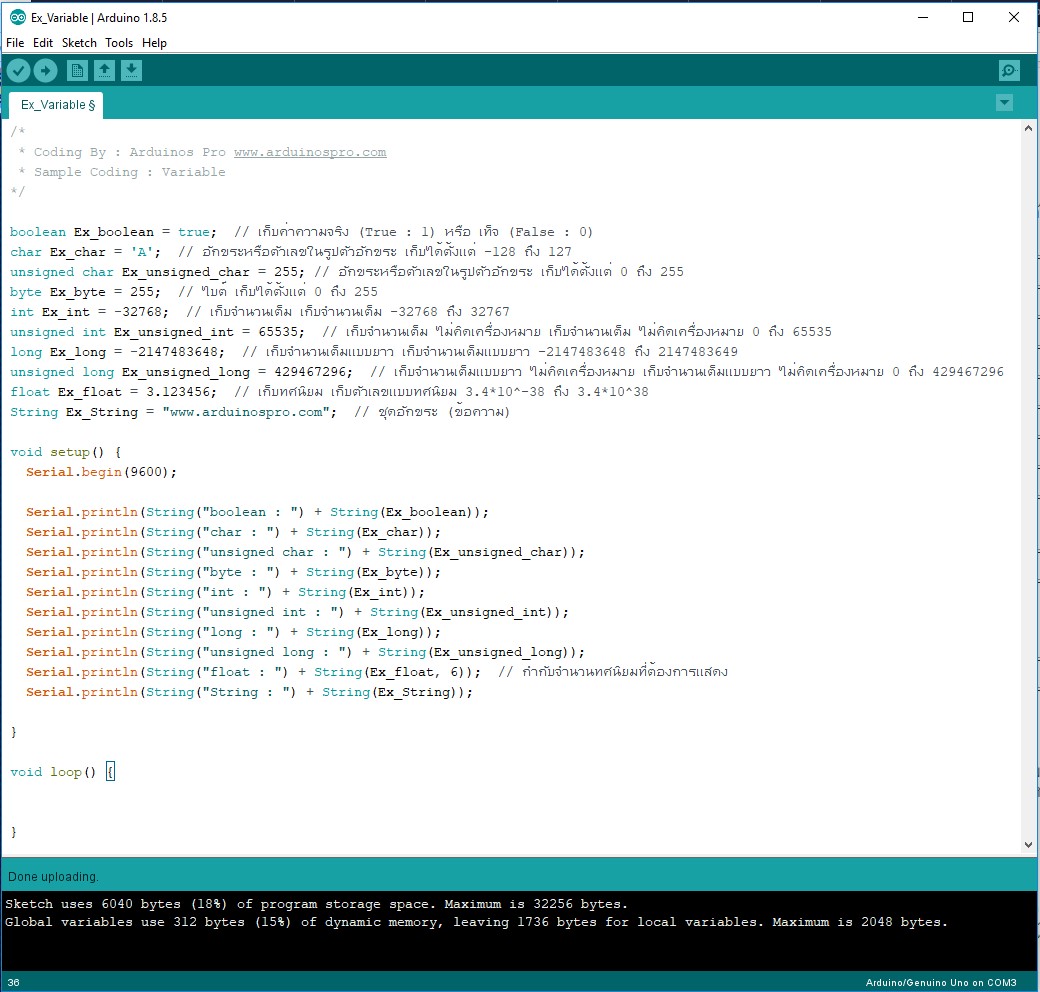Screen dimensions: 1040x992
Task: Open the Edit menu
Action: (x=43, y=43)
